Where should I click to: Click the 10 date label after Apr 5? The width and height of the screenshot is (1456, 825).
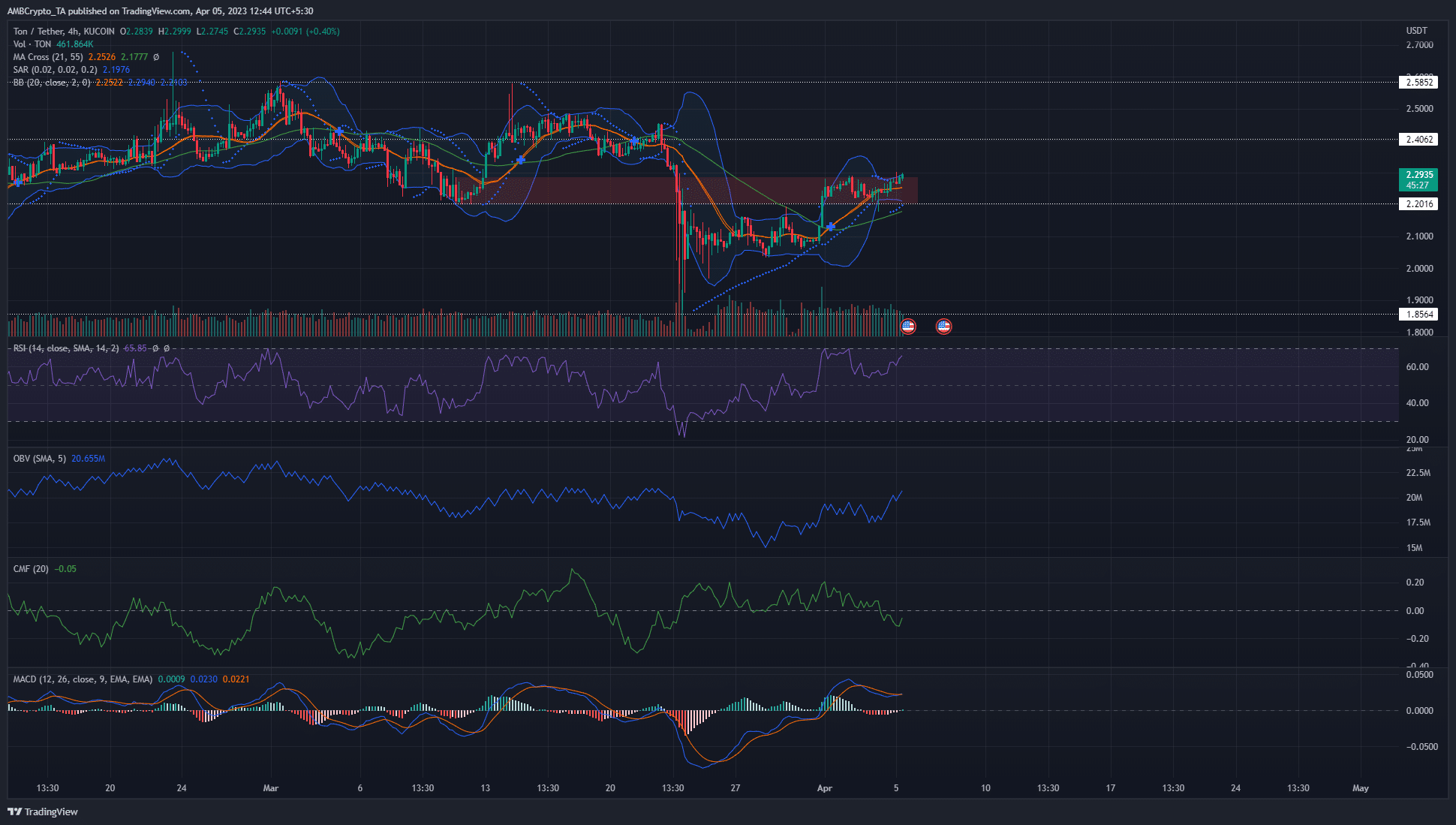(985, 788)
